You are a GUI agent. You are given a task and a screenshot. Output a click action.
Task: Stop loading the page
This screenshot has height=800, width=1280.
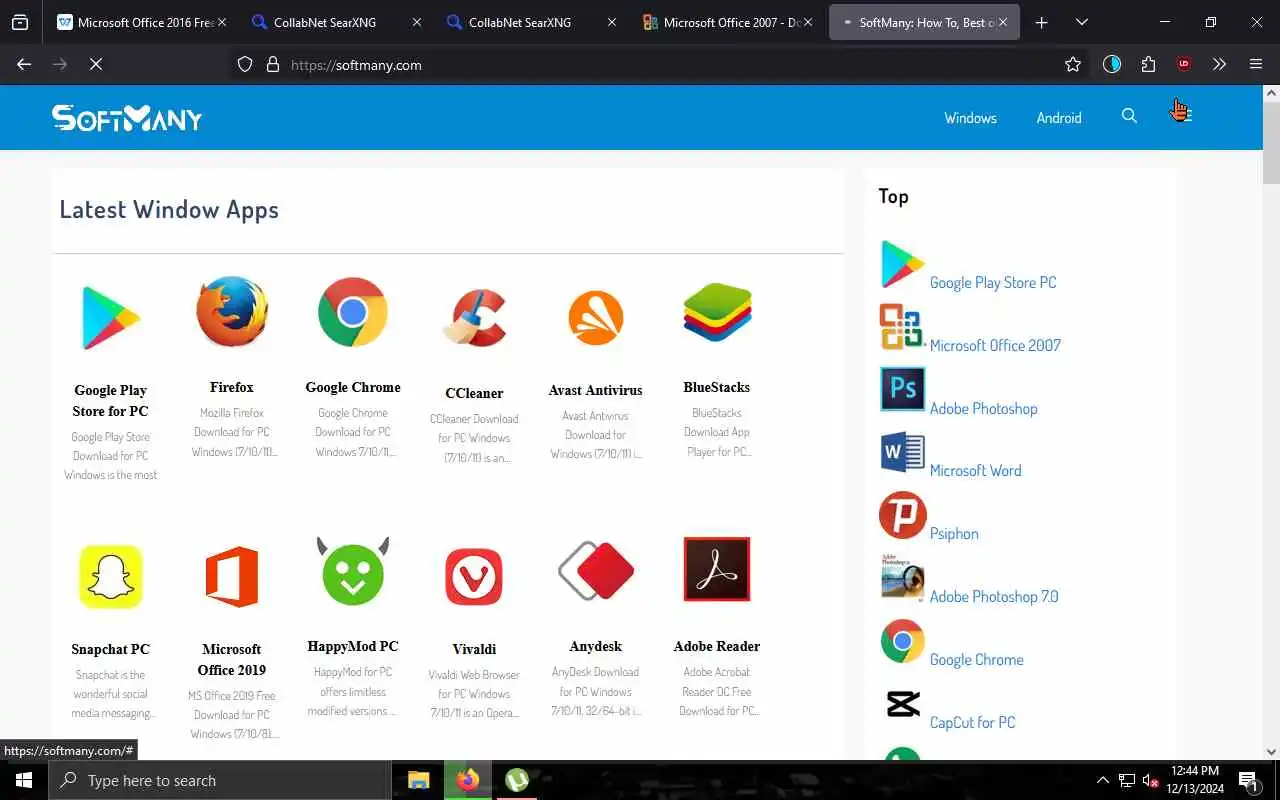(x=96, y=64)
